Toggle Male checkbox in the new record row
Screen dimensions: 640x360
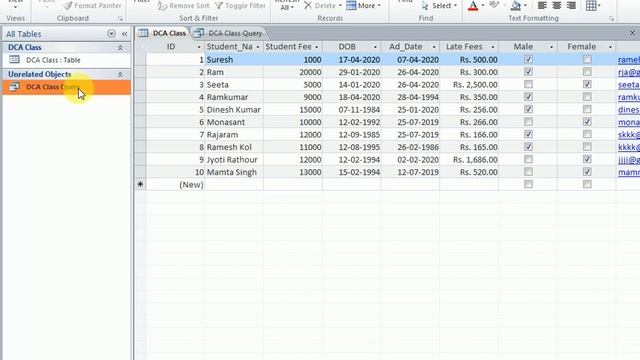[528, 184]
